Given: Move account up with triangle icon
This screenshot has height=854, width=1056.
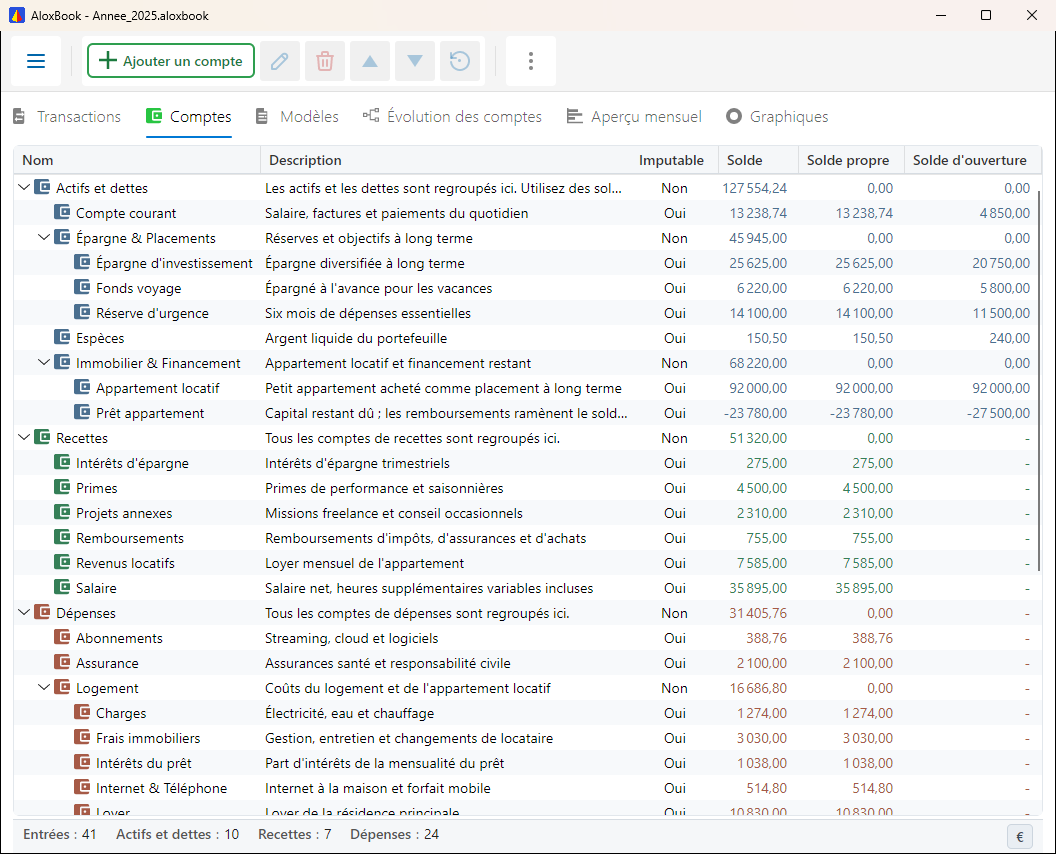Looking at the screenshot, I should pyautogui.click(x=370, y=61).
